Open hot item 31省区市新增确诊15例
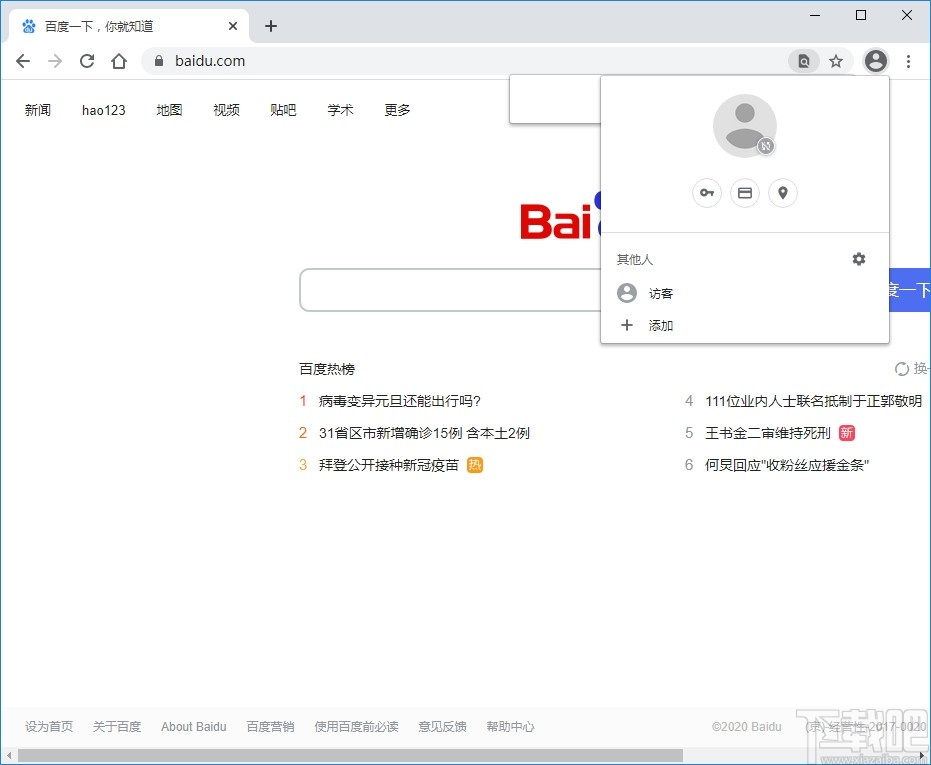Screen dimensions: 931x765 click(424, 433)
